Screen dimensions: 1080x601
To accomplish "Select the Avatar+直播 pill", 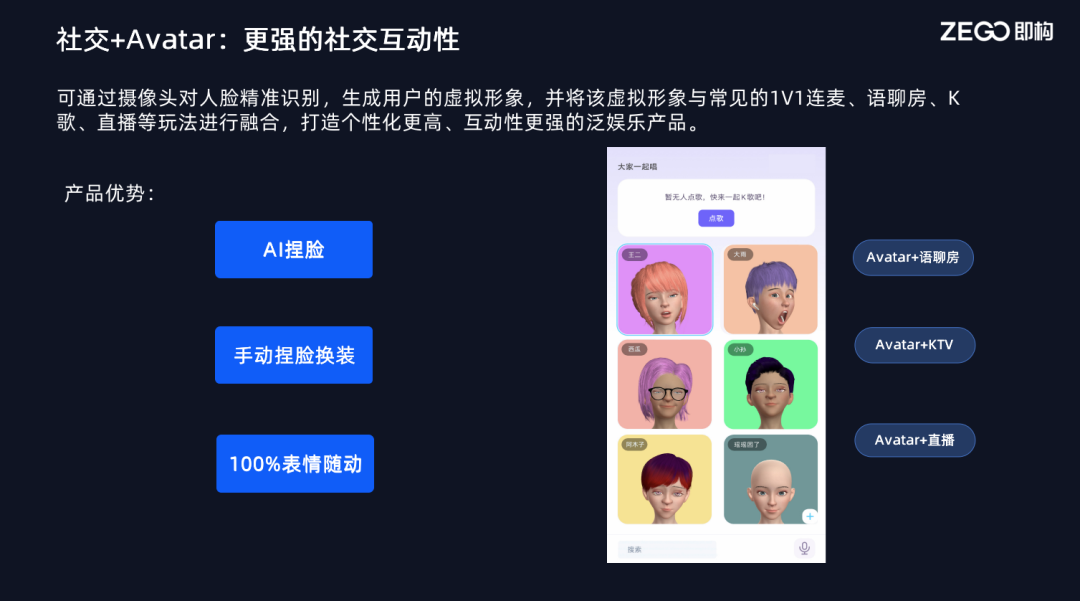I will tap(915, 440).
